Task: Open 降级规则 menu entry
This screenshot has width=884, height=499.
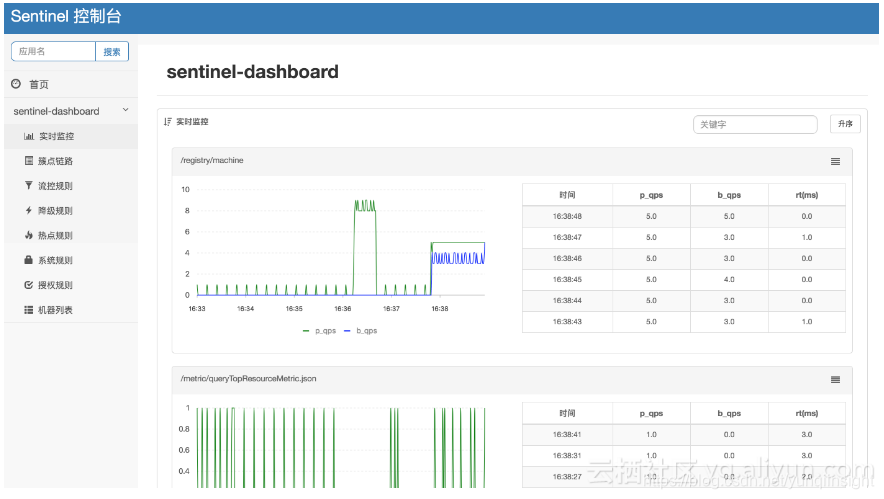Action: pyautogui.click(x=70, y=210)
